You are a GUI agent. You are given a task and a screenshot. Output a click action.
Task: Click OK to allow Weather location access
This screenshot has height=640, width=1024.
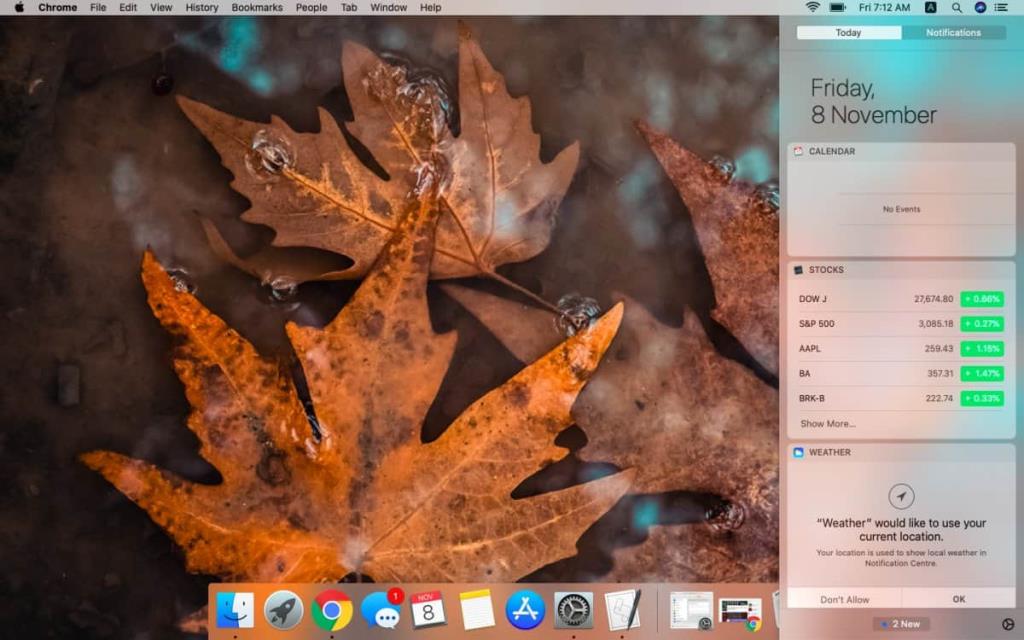pyautogui.click(x=957, y=598)
